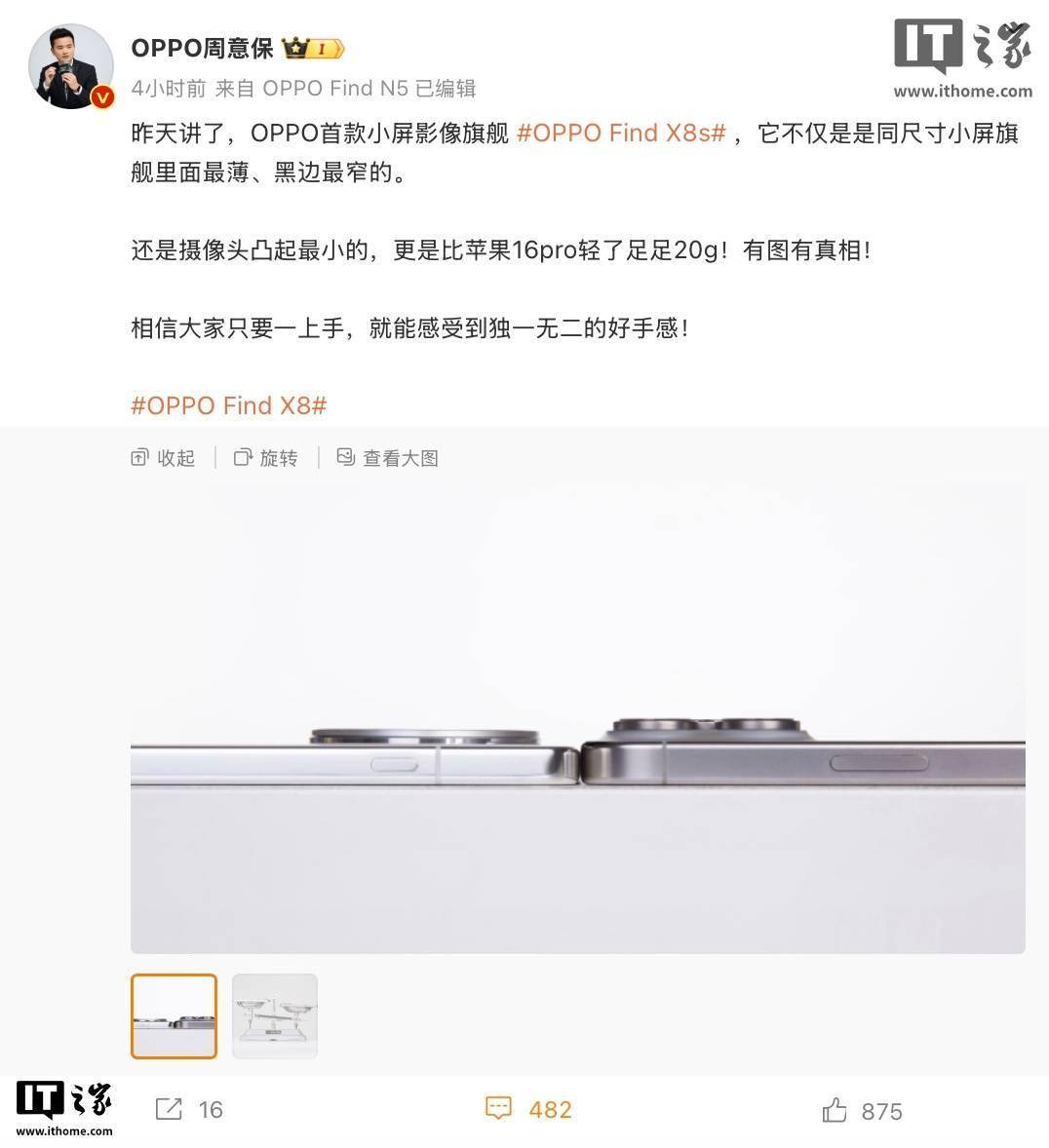The image size is (1049, 1148).
Task: Click 查看大图 to view full image
Action: (401, 458)
